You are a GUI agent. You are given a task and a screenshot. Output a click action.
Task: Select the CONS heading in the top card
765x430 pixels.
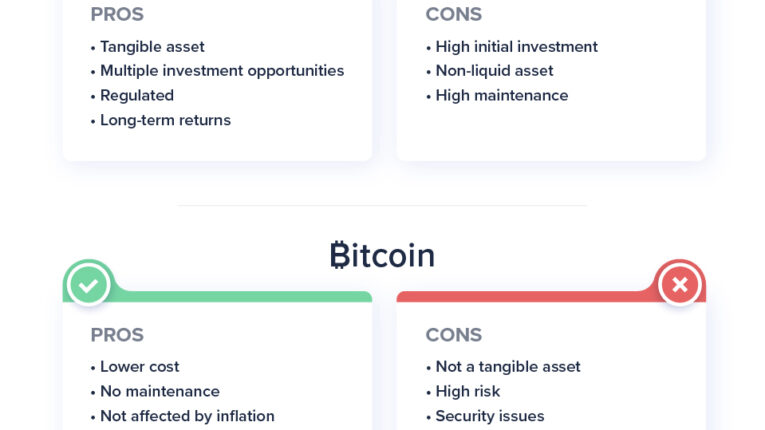[453, 14]
